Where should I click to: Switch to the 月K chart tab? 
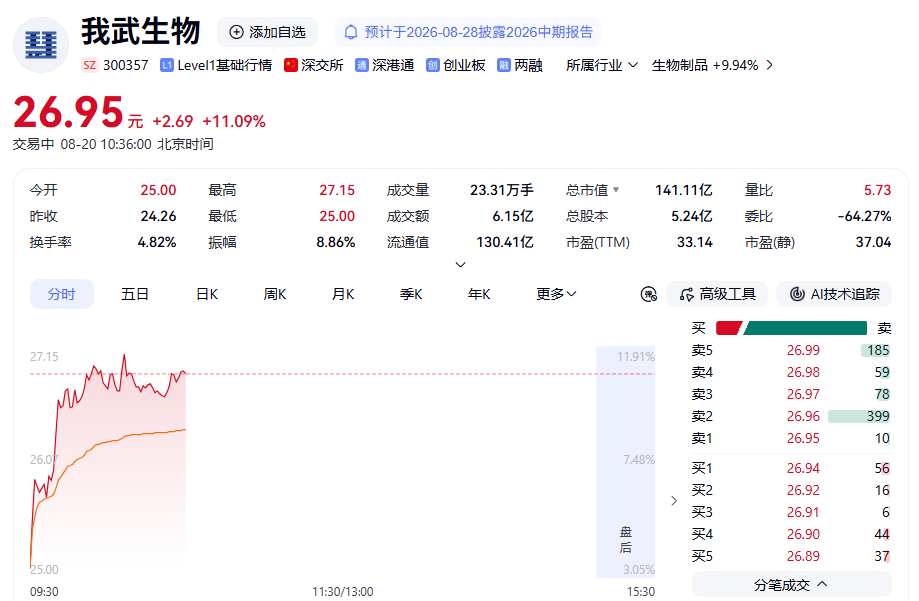[x=343, y=294]
